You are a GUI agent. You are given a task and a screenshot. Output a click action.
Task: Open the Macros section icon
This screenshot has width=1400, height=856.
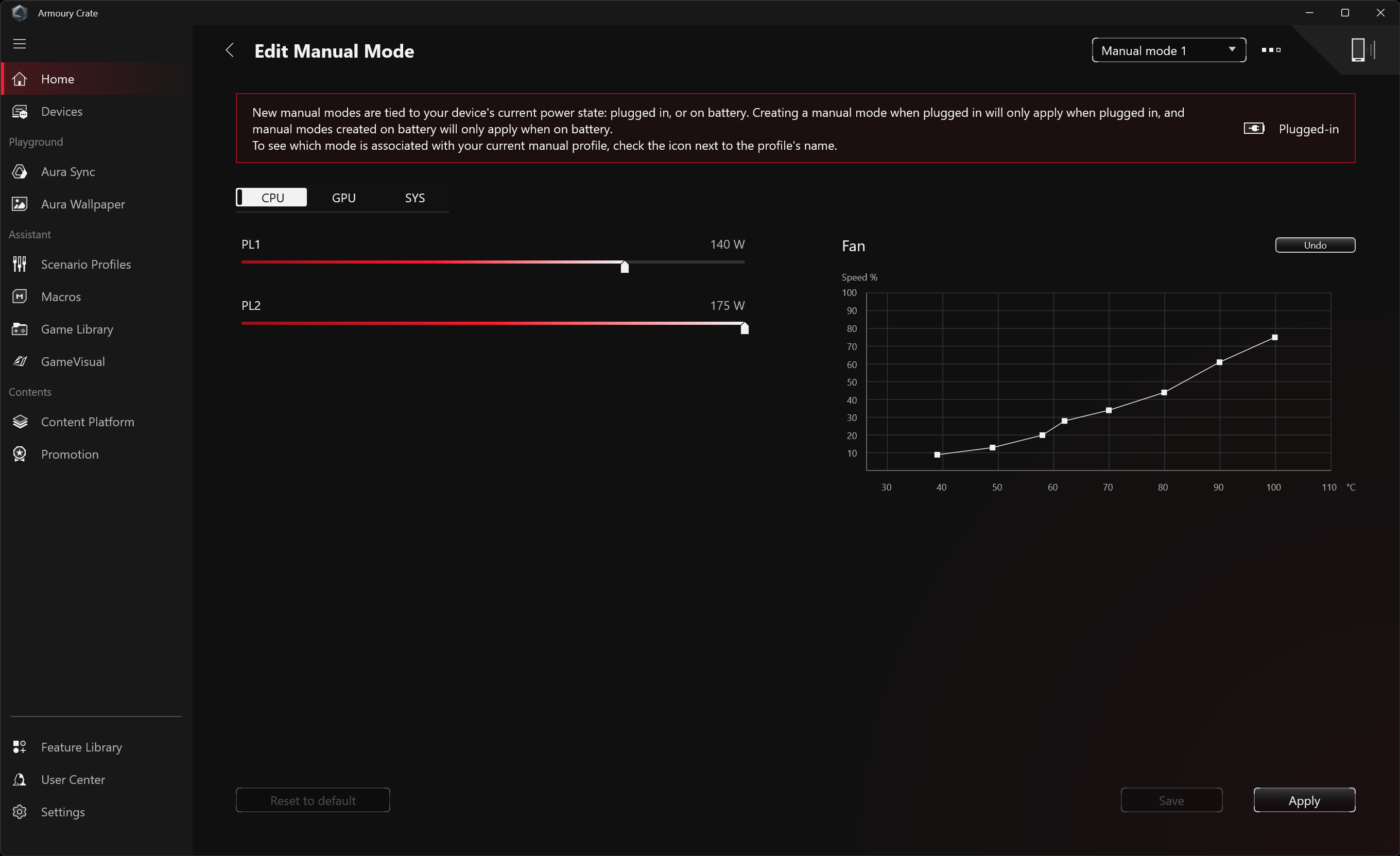point(20,296)
